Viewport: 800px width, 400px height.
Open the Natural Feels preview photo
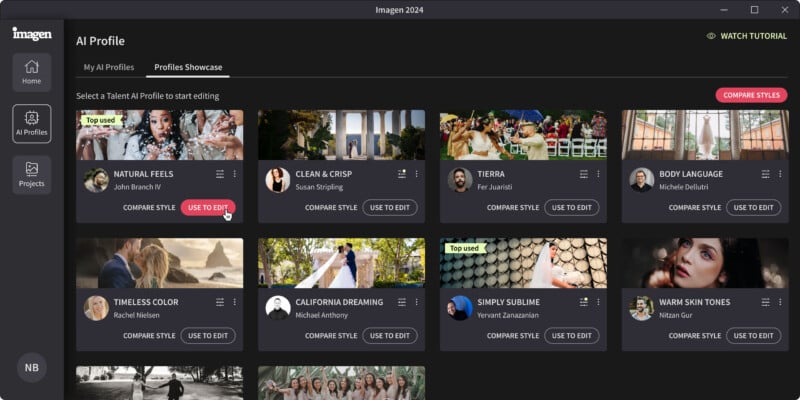pyautogui.click(x=160, y=135)
